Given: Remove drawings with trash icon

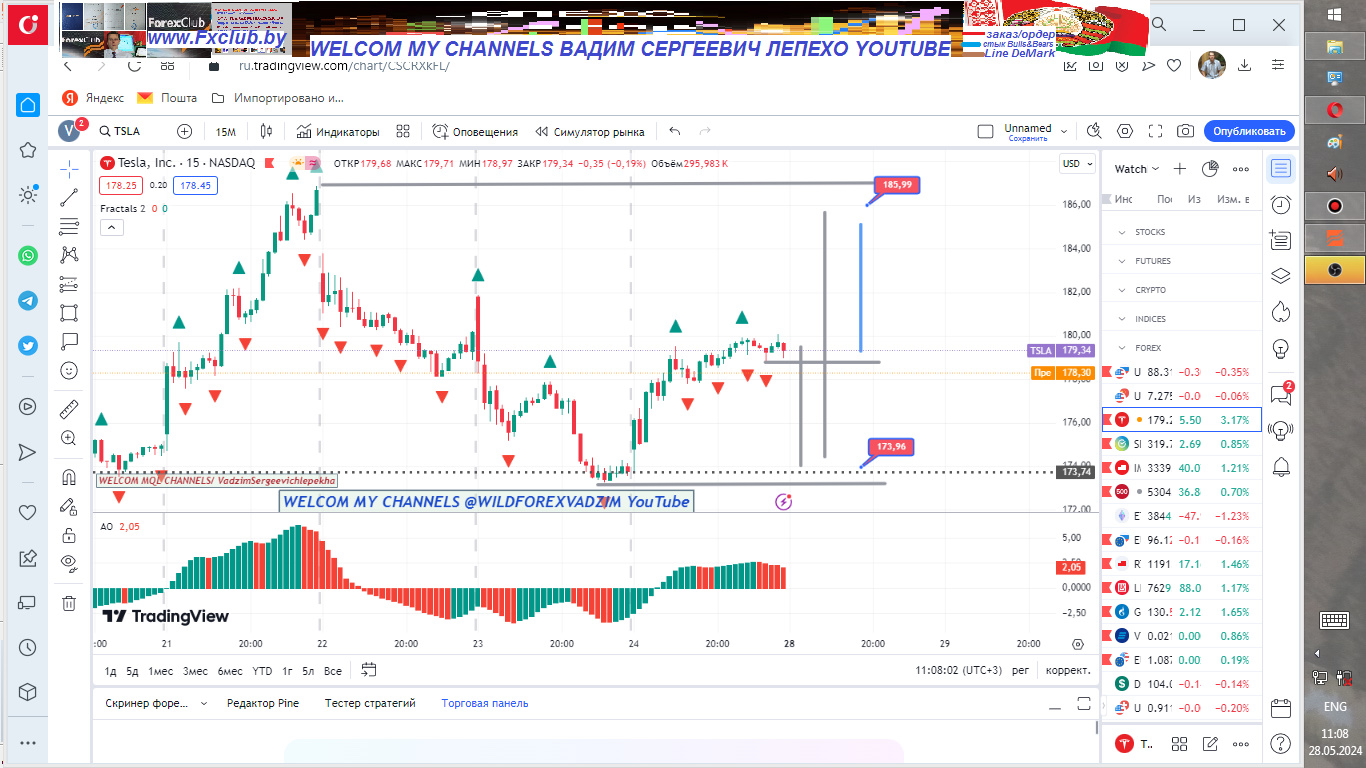Looking at the screenshot, I should (69, 603).
